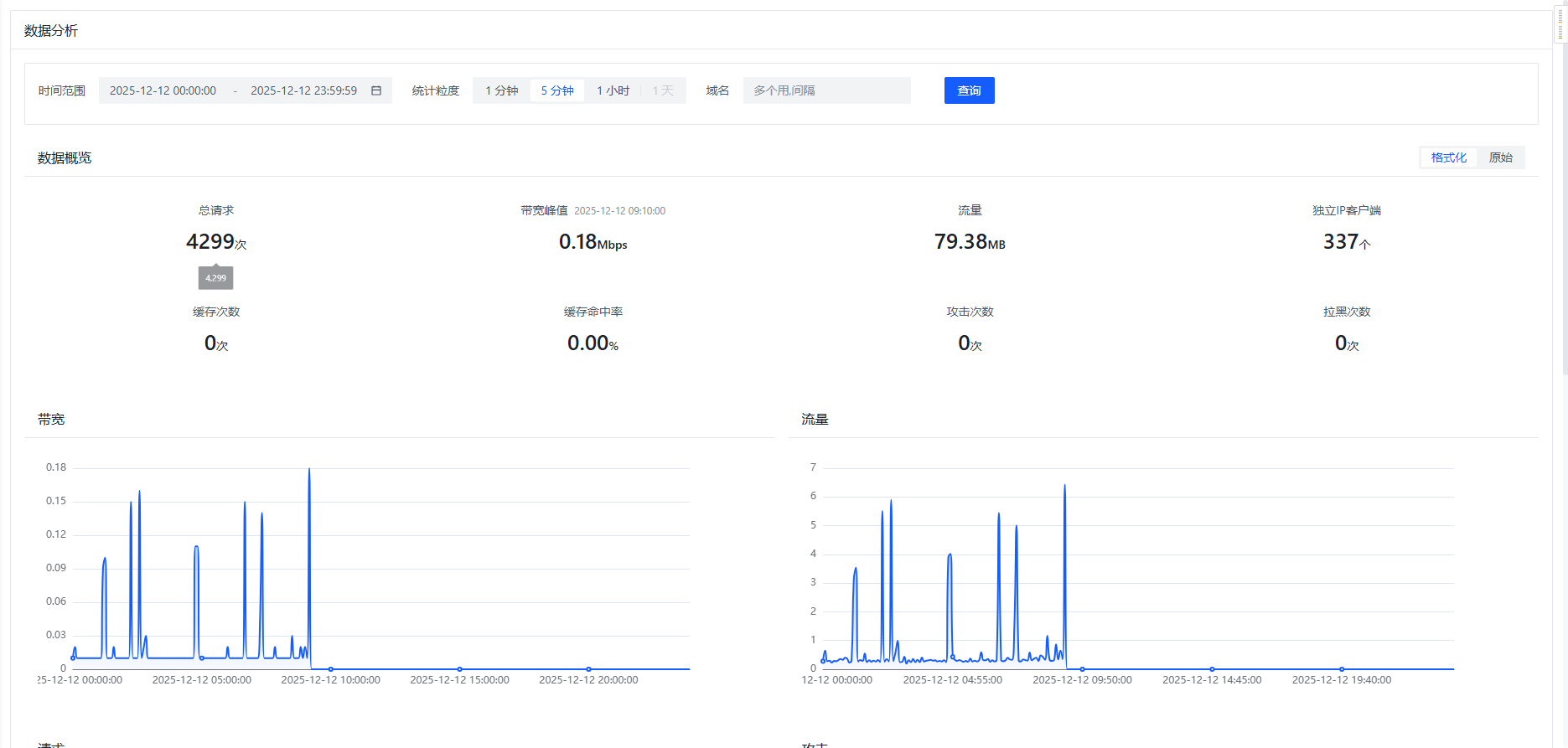This screenshot has height=748, width=1568.
Task: Click 流量 chart marker at 2025-12-12 14:45:00
Action: [x=1213, y=669]
